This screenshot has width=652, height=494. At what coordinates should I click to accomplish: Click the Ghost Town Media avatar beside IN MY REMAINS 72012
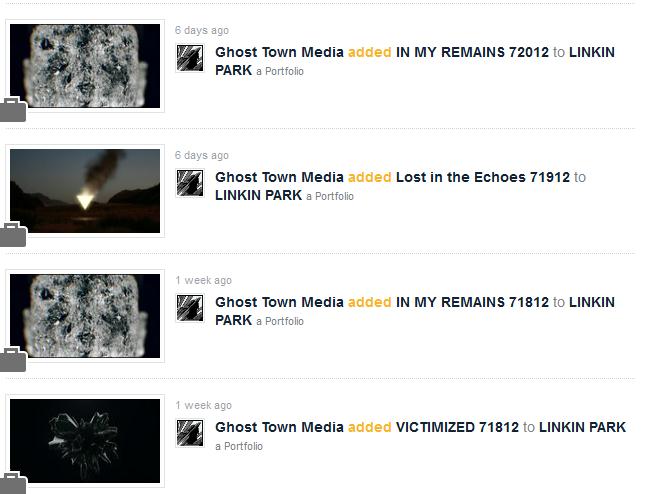[x=190, y=58]
